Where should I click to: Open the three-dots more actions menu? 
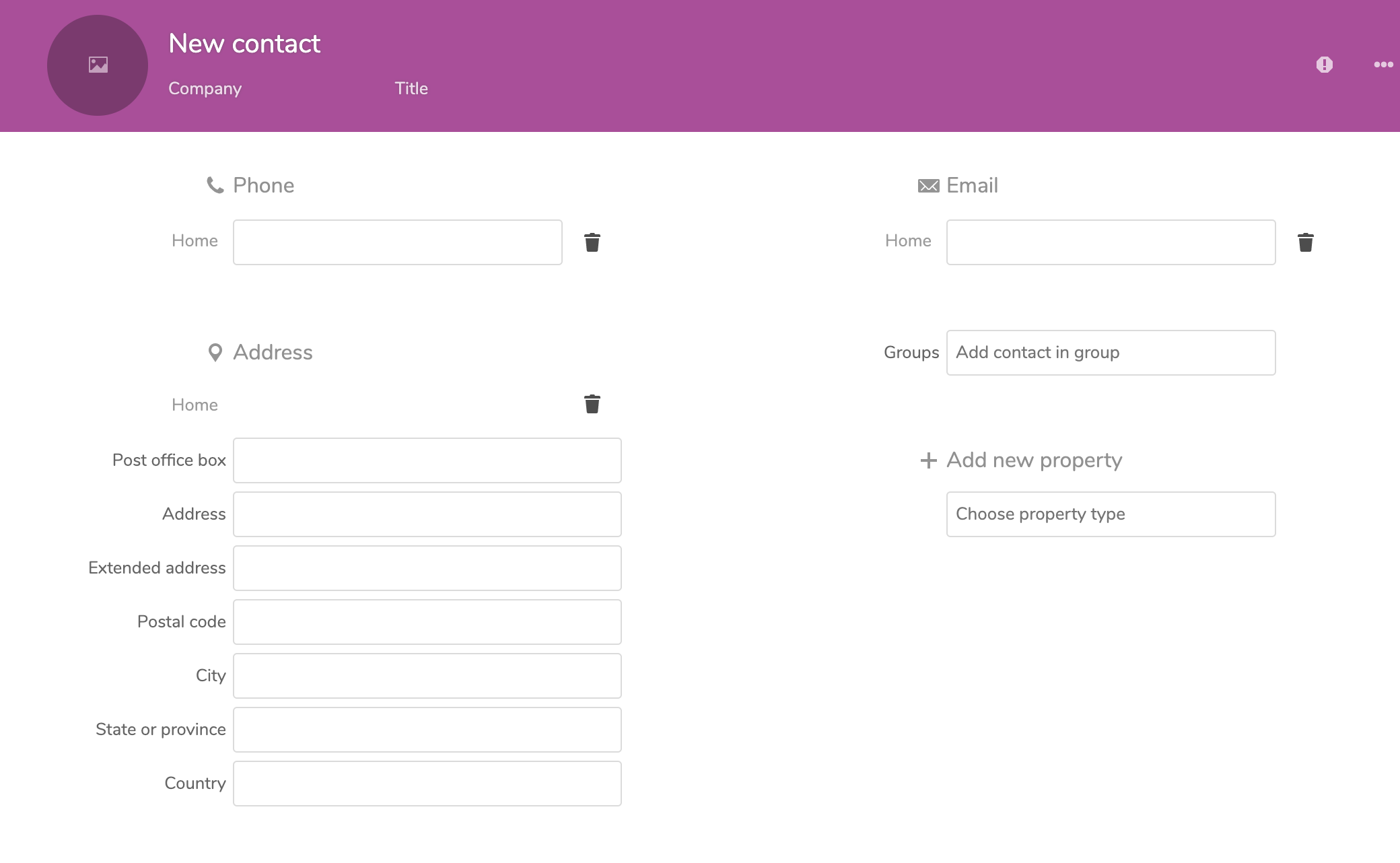(1383, 65)
